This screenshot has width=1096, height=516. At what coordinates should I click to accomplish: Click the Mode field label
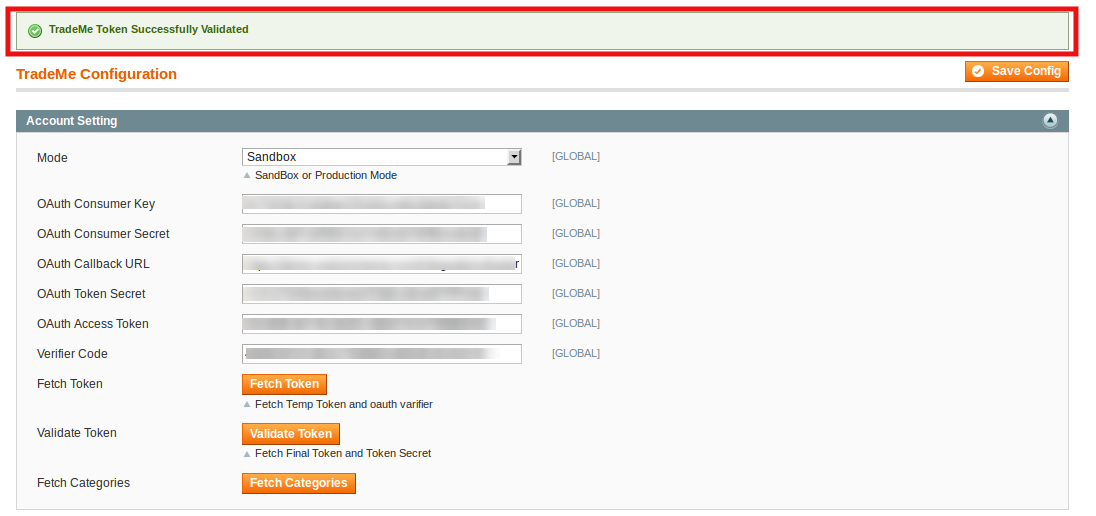point(52,158)
